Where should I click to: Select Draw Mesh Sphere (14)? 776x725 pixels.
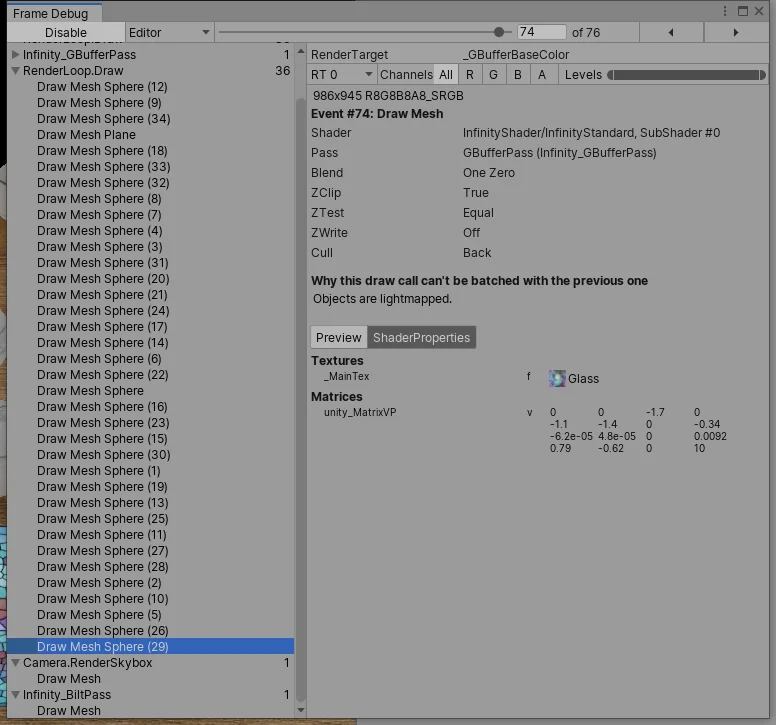click(151, 343)
